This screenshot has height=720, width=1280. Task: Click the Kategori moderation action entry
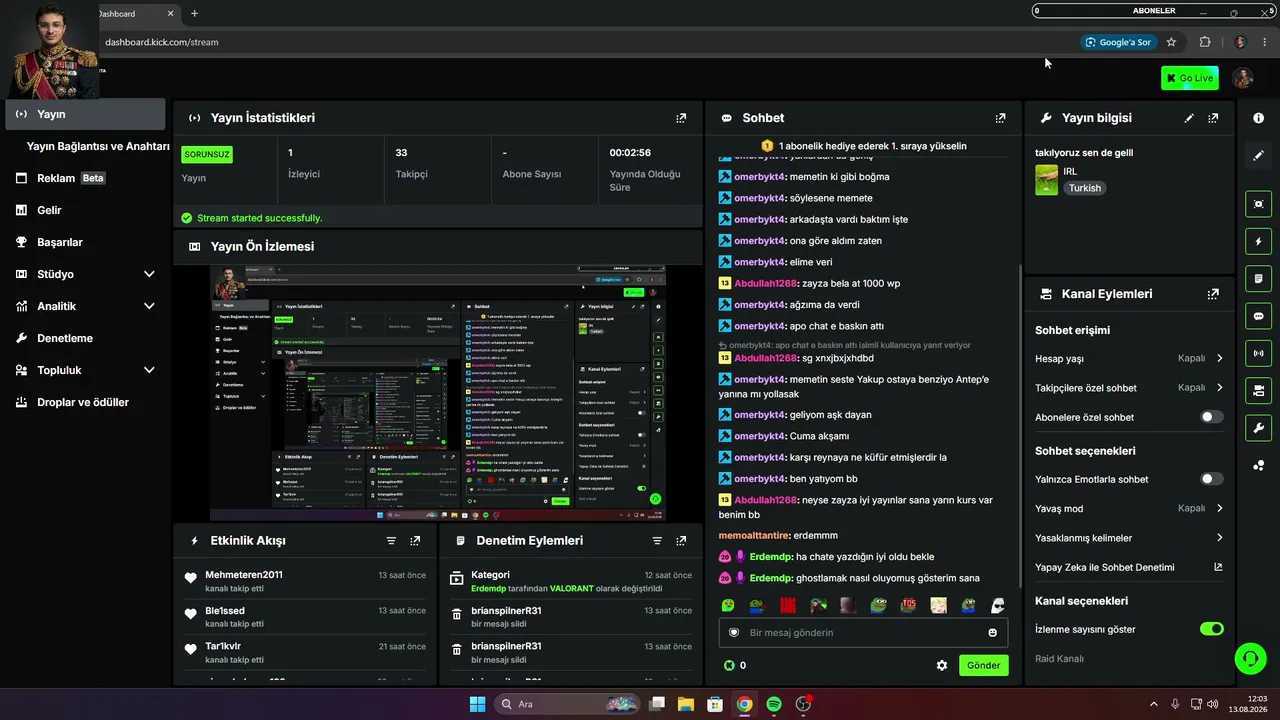(570, 581)
